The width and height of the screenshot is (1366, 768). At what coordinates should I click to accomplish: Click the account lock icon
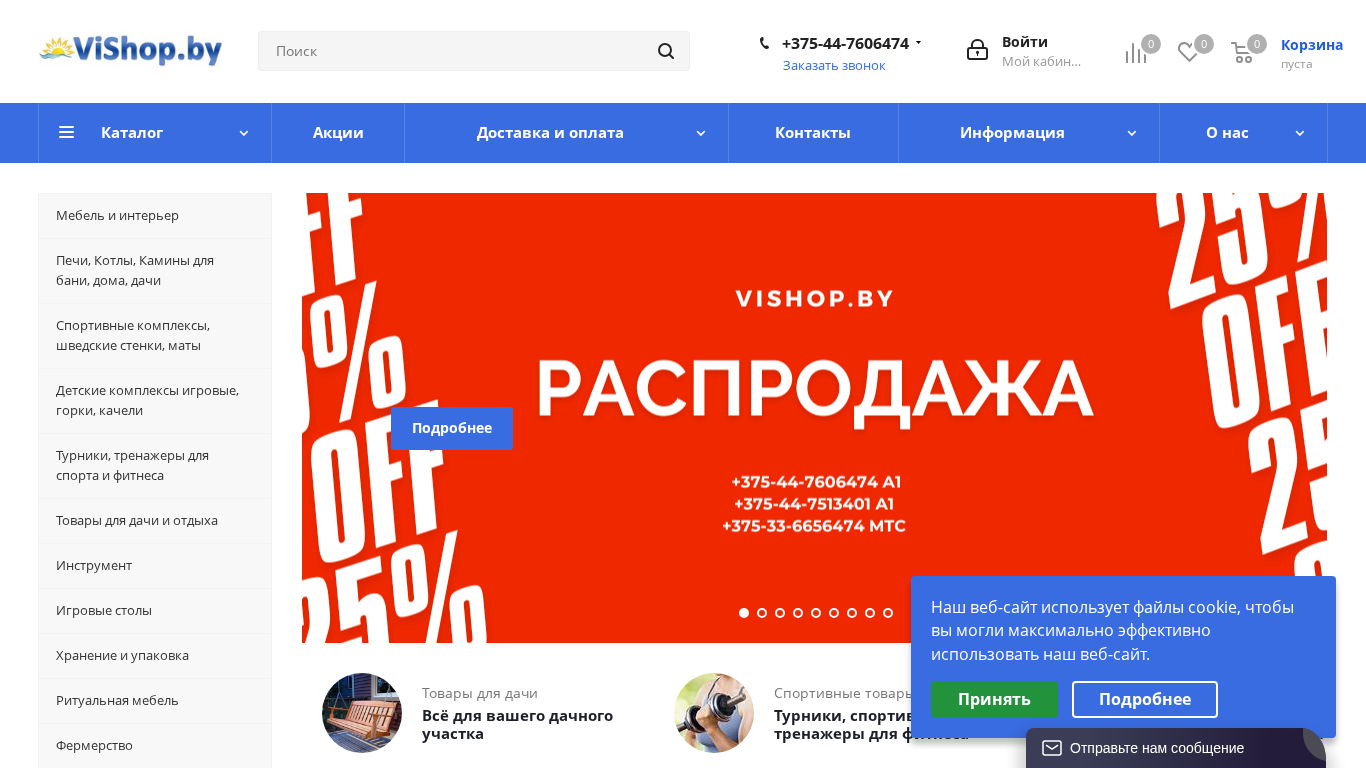977,50
